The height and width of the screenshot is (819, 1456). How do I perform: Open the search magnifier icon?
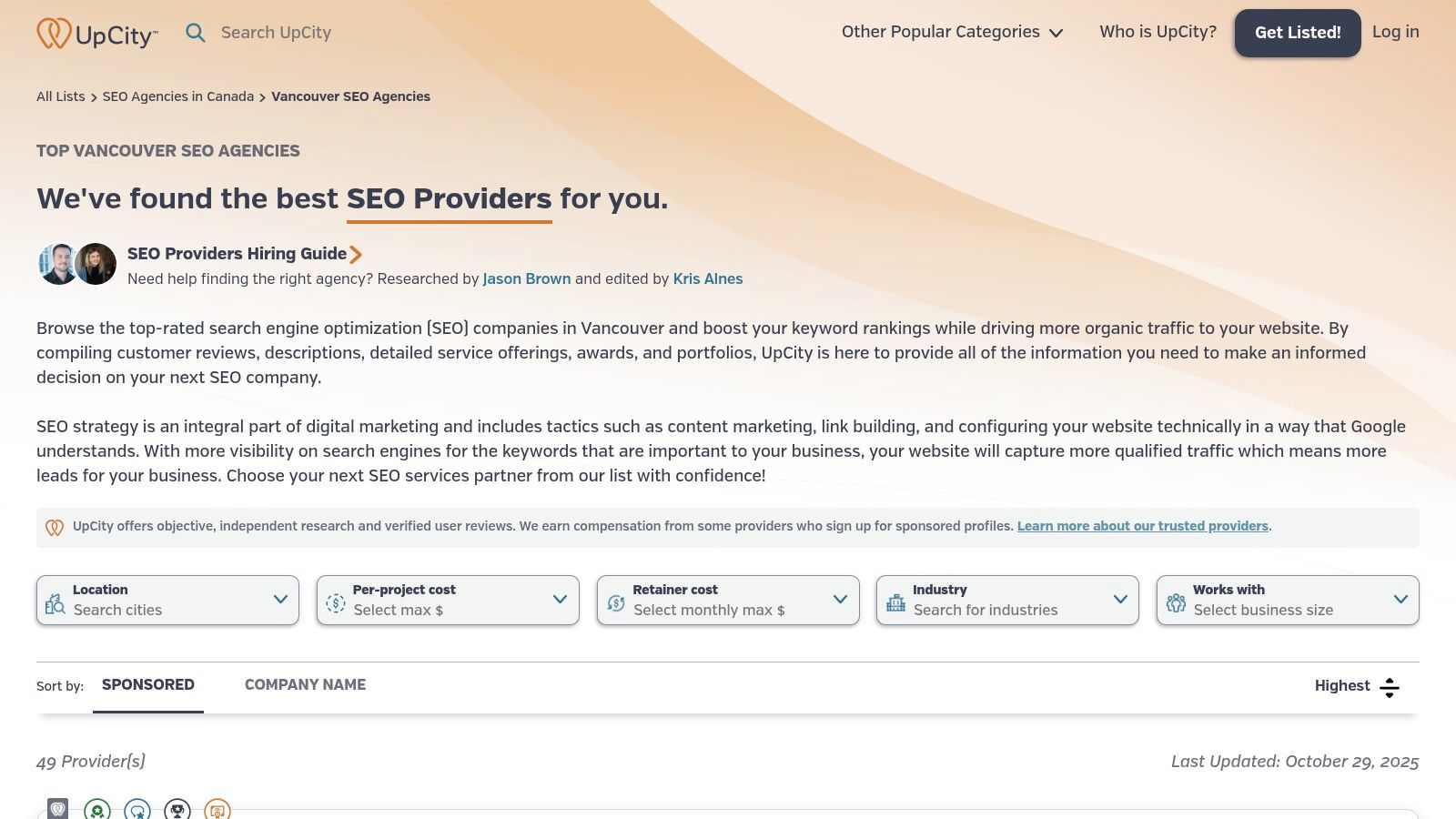pos(196,32)
